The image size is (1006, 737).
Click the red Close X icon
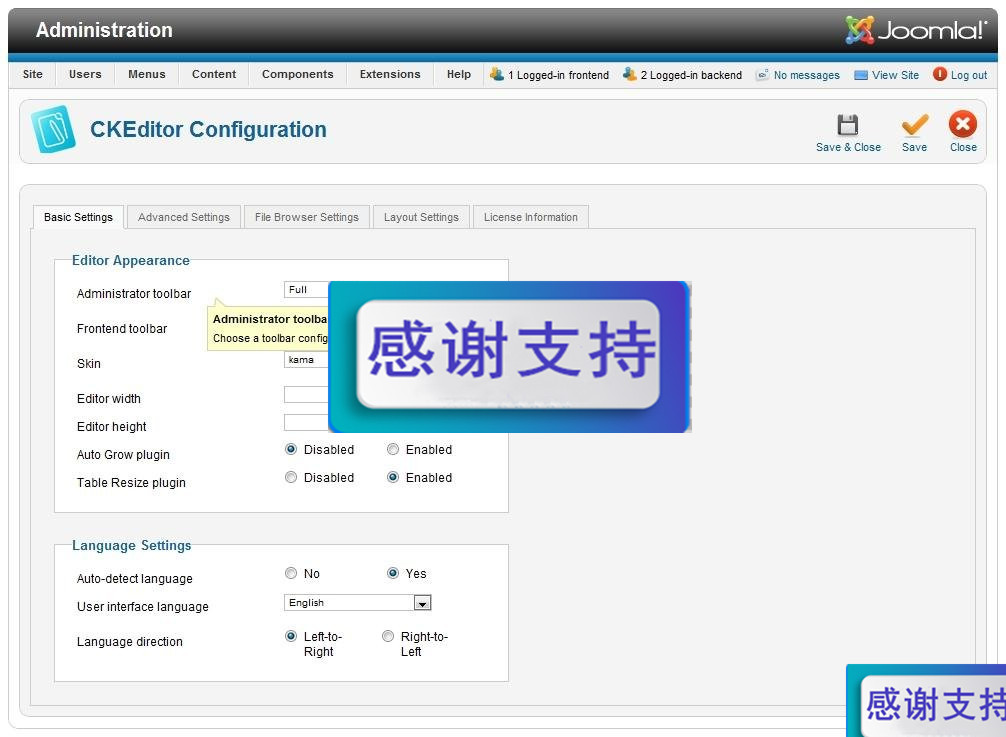(x=962, y=124)
